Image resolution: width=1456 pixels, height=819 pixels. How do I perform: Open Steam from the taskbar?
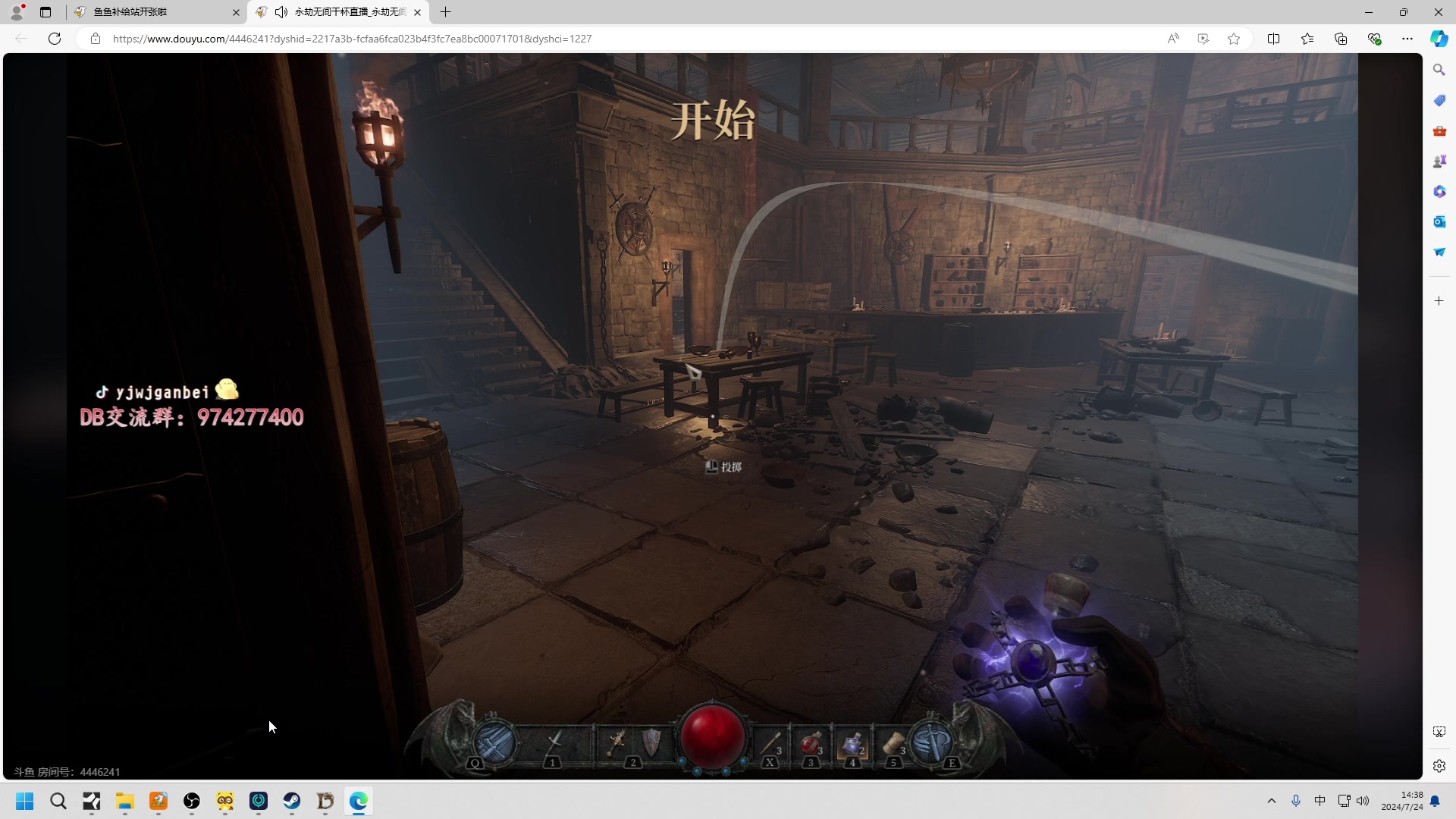tap(292, 802)
